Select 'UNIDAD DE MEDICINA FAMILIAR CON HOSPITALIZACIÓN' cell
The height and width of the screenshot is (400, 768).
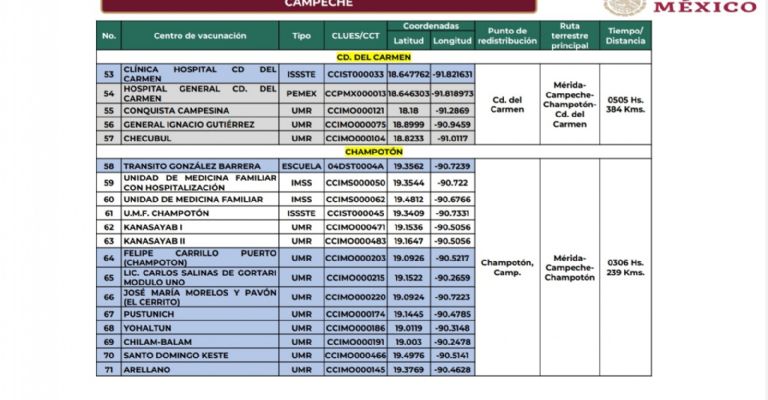[x=200, y=183]
